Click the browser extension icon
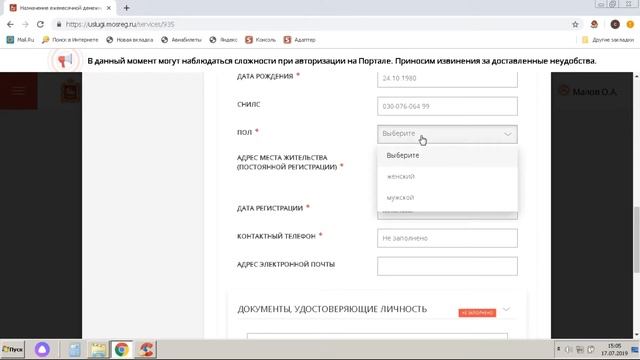Viewport: 640px width, 360px height. [x=594, y=24]
